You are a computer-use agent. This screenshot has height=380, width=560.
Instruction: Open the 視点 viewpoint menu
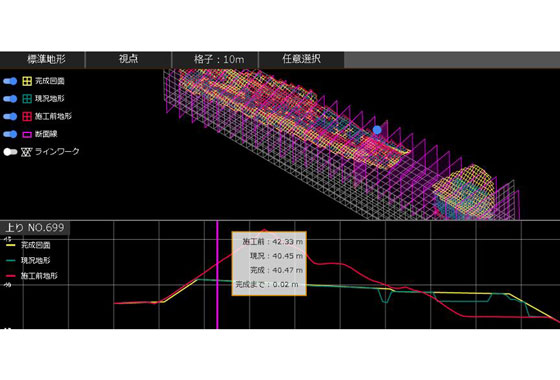click(129, 59)
